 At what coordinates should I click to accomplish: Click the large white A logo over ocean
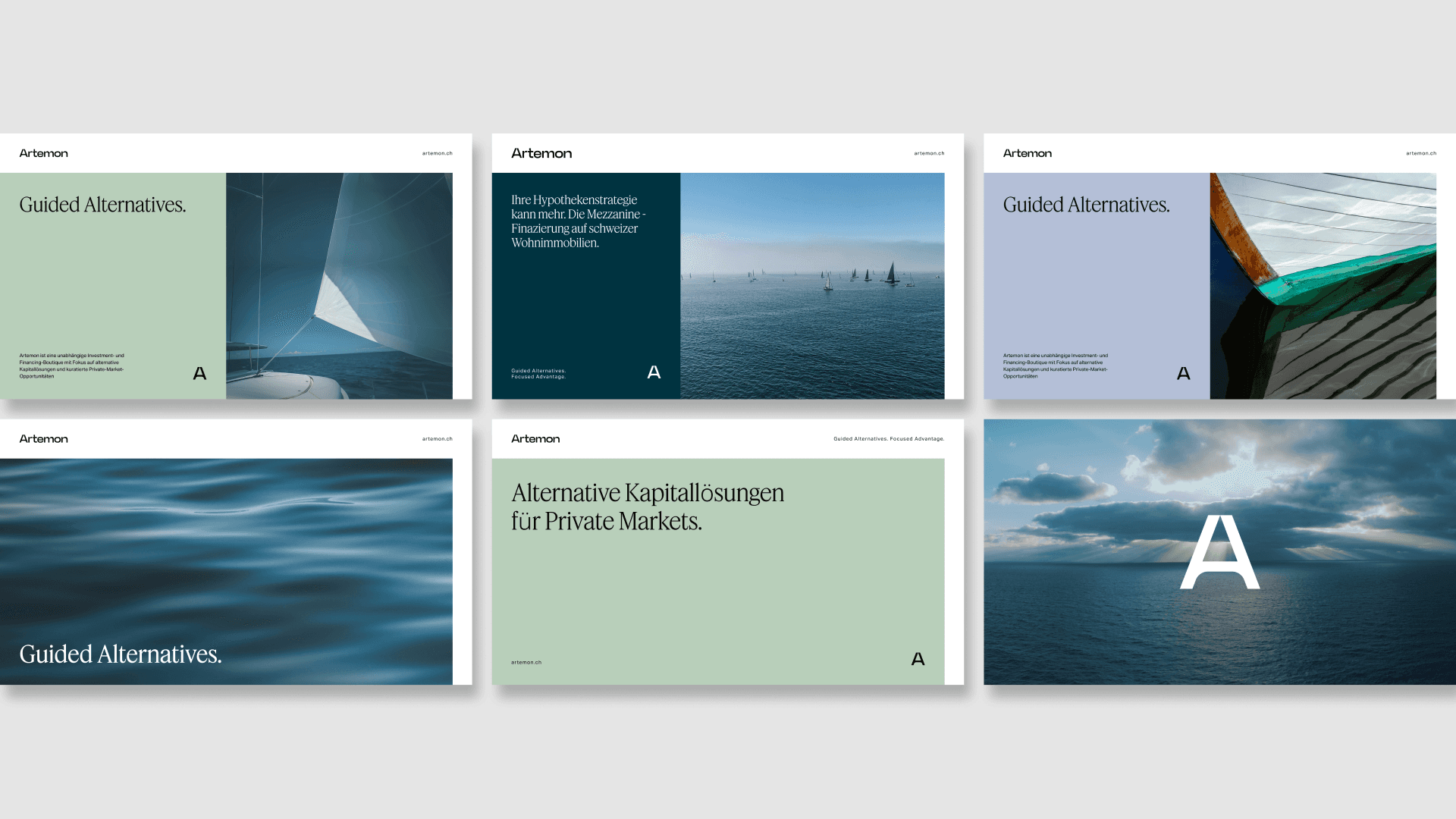[1219, 552]
